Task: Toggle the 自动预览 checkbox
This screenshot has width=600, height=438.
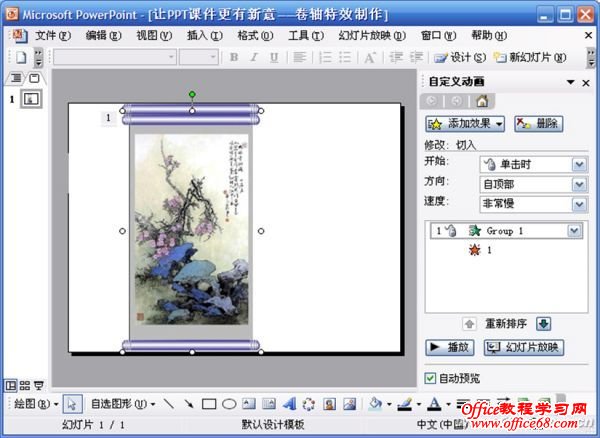Action: [x=431, y=378]
